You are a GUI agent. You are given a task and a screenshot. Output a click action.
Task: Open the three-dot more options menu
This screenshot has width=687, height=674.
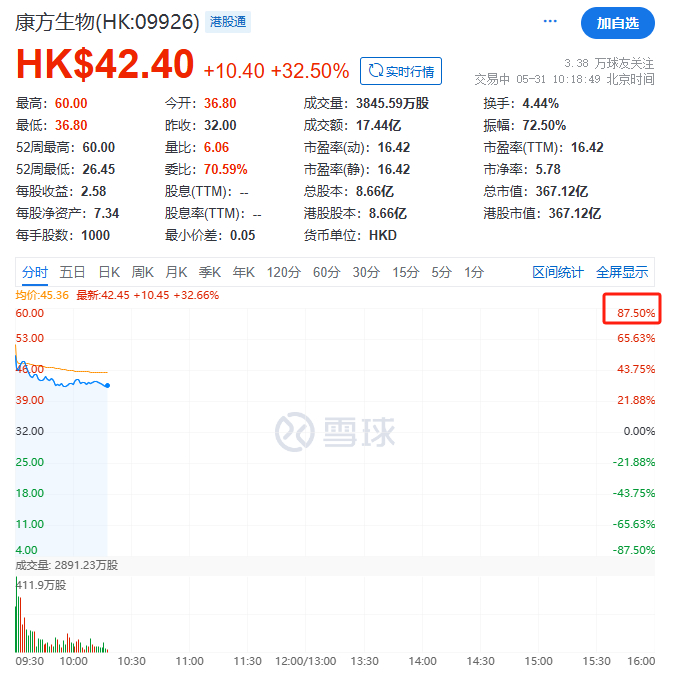[550, 21]
